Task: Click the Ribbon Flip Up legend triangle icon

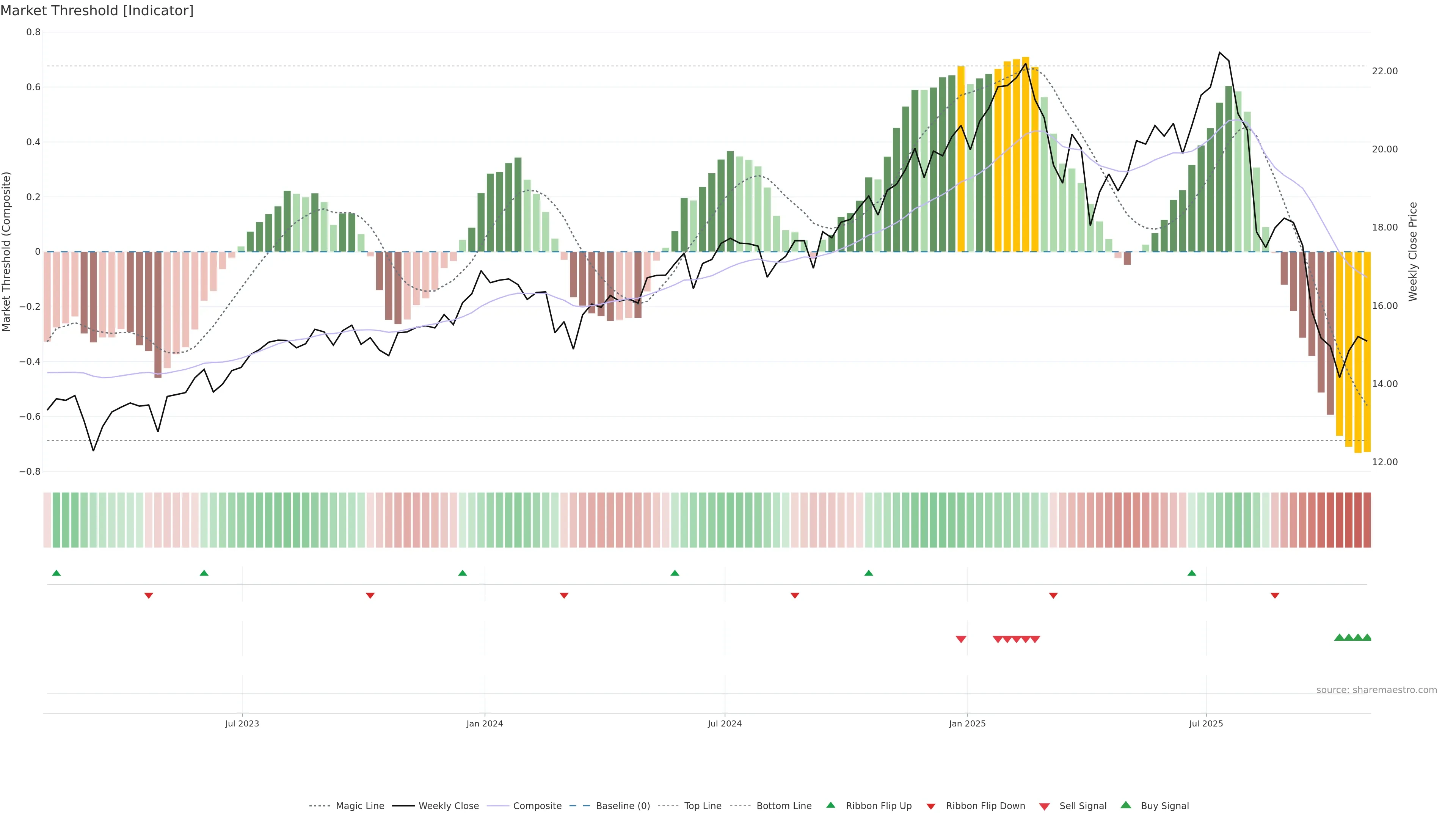Action: (831, 805)
